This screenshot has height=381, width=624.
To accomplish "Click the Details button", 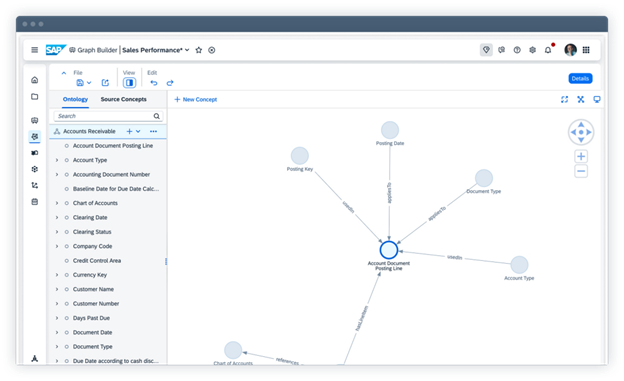I will [x=580, y=78].
